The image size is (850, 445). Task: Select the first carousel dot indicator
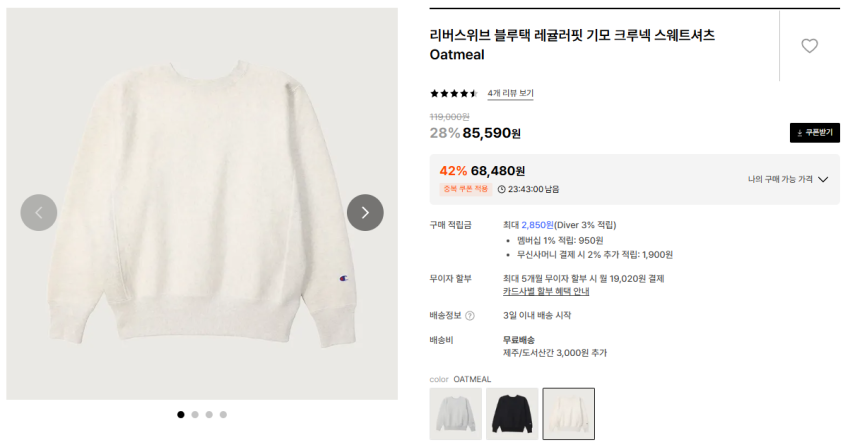pyautogui.click(x=181, y=414)
